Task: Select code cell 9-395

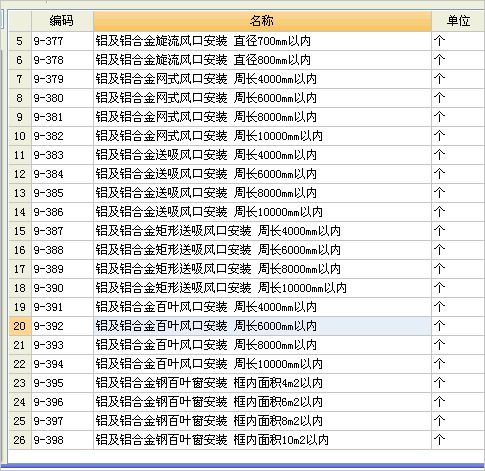Action: pyautogui.click(x=62, y=383)
